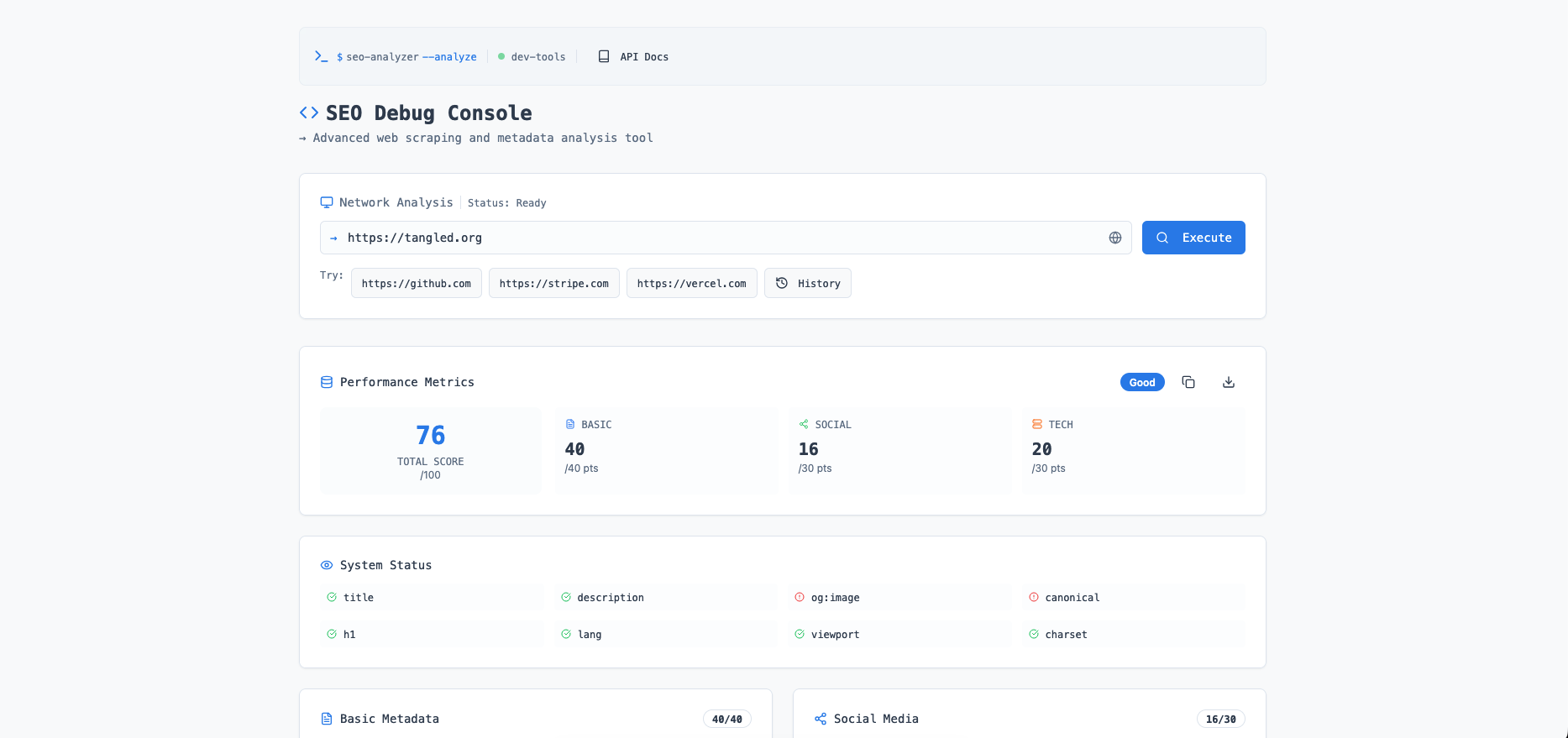Click the title check status item
Image resolution: width=1568 pixels, height=738 pixels.
[358, 598]
